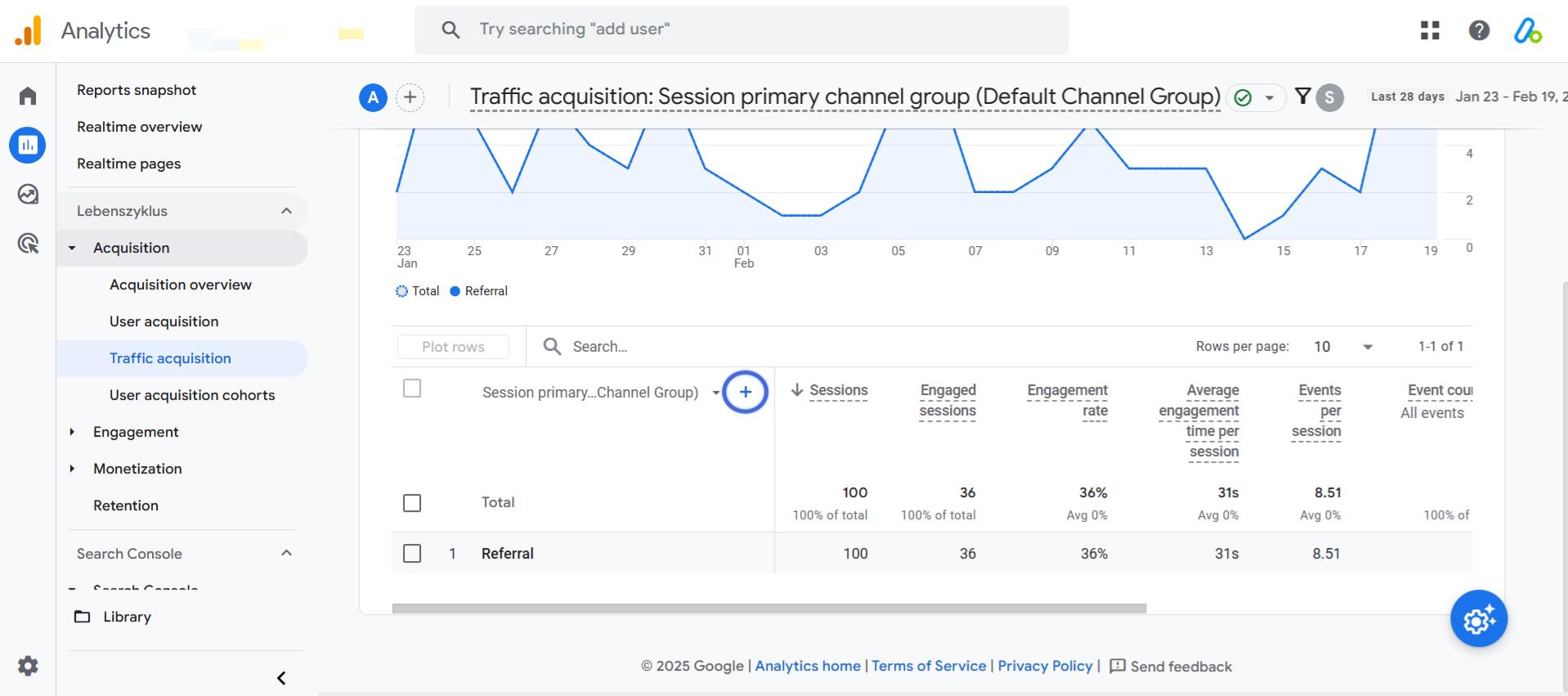Open Realtime pages
This screenshot has width=1568, height=696.
pos(129,164)
